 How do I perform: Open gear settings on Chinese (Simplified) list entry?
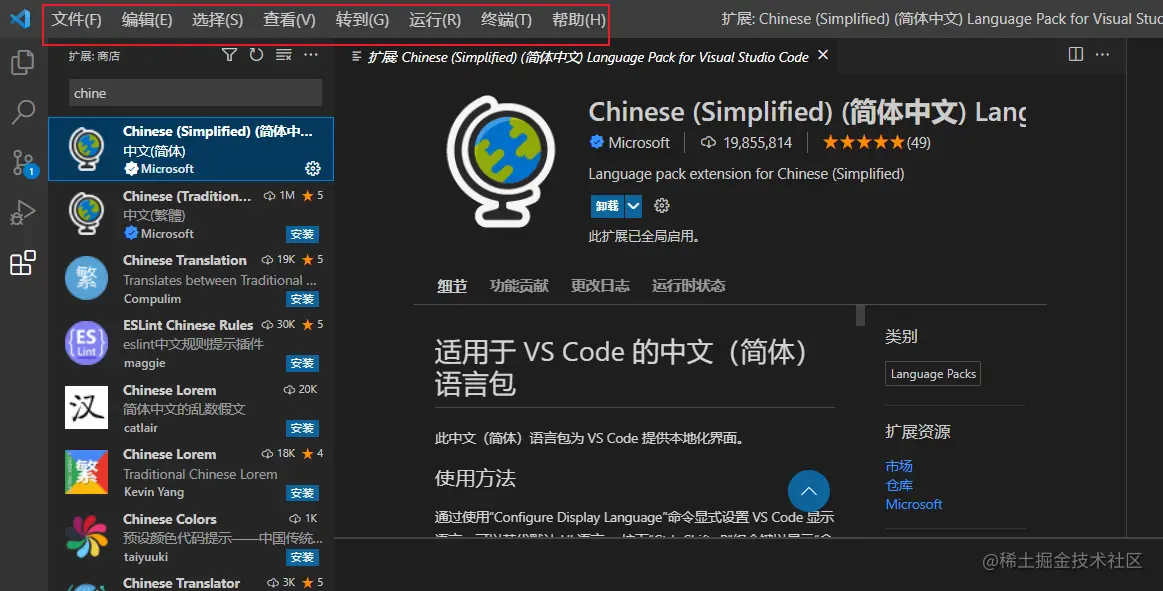[x=313, y=169]
